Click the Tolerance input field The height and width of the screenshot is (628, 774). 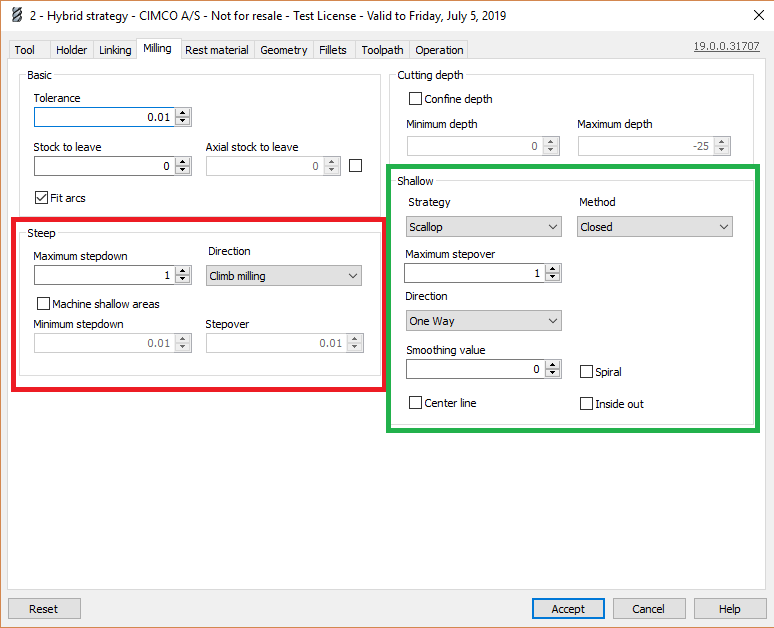click(x=104, y=117)
